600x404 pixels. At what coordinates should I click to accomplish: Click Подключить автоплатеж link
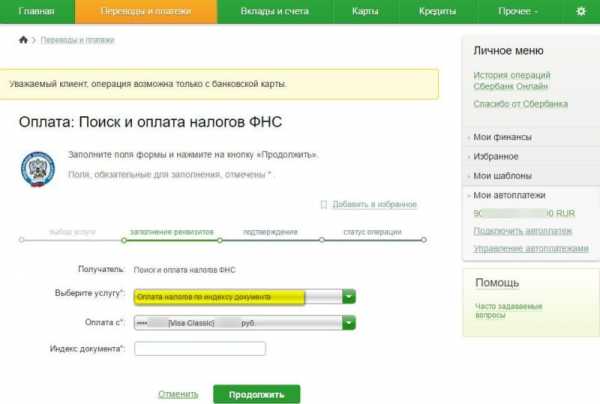(522, 231)
